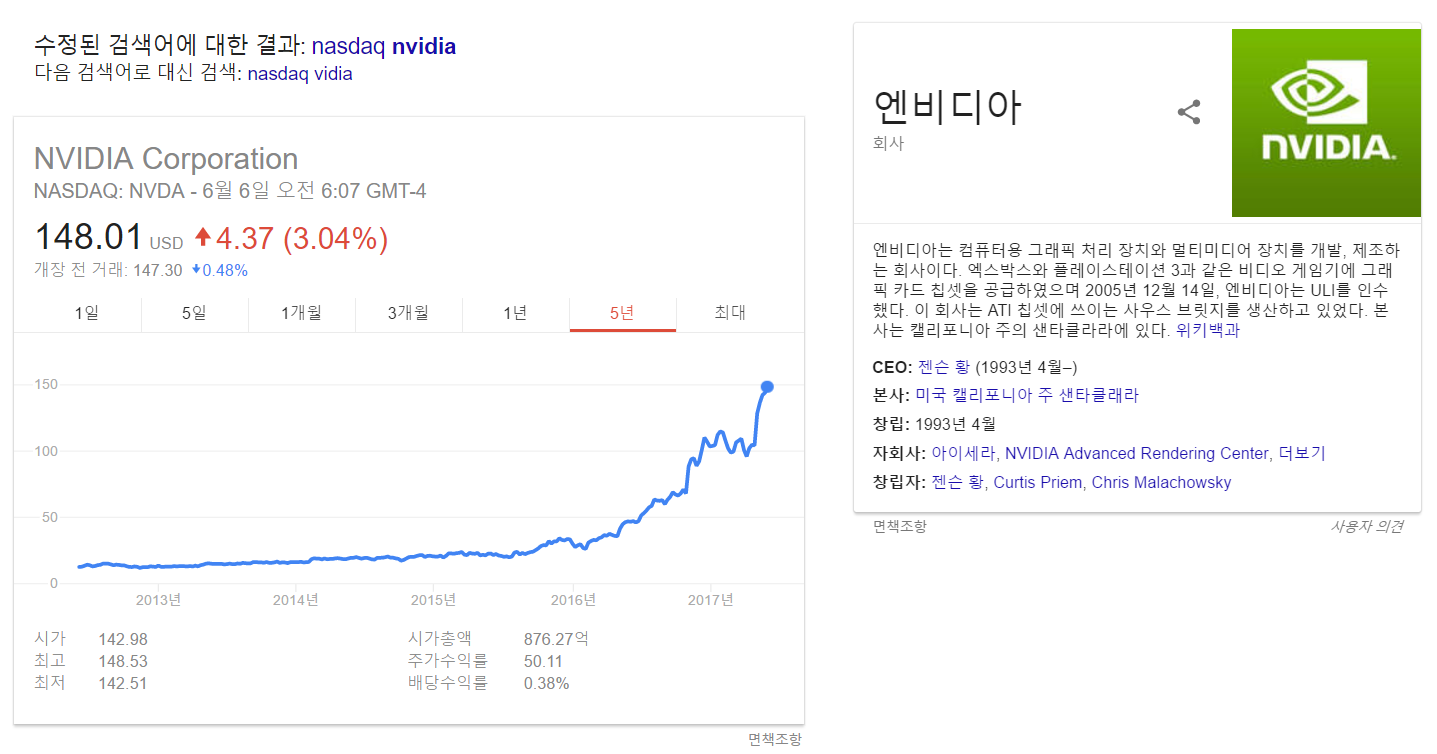Show the 최대 chart range
1437x754 pixels.
tap(730, 313)
